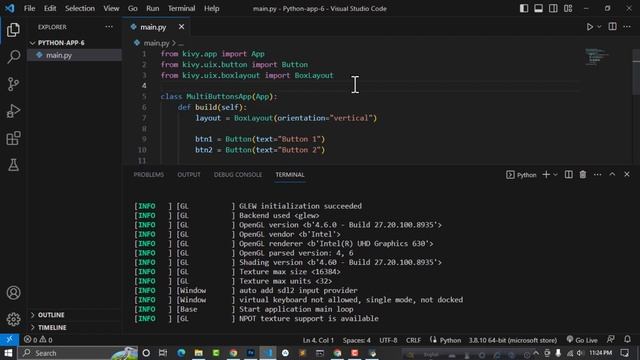The height and width of the screenshot is (360, 640).
Task: Open notifications bell in status bar
Action: tap(627, 340)
